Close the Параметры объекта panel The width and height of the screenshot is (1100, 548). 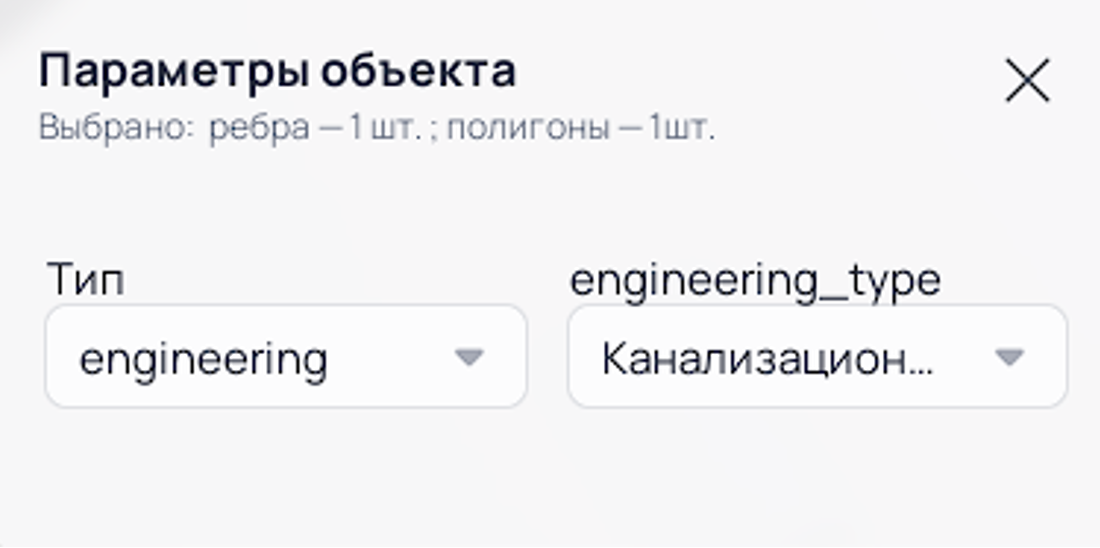[x=1027, y=81]
